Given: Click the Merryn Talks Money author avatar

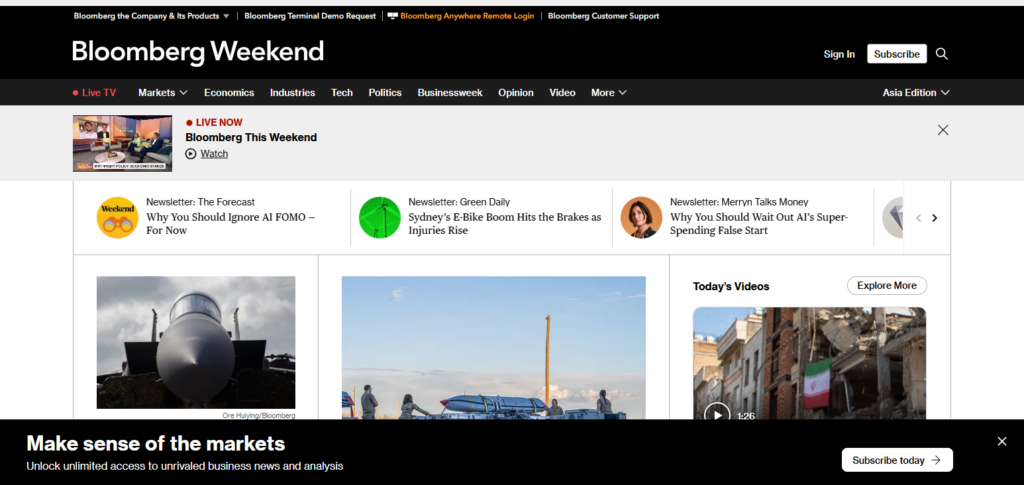Looking at the screenshot, I should click(x=641, y=217).
